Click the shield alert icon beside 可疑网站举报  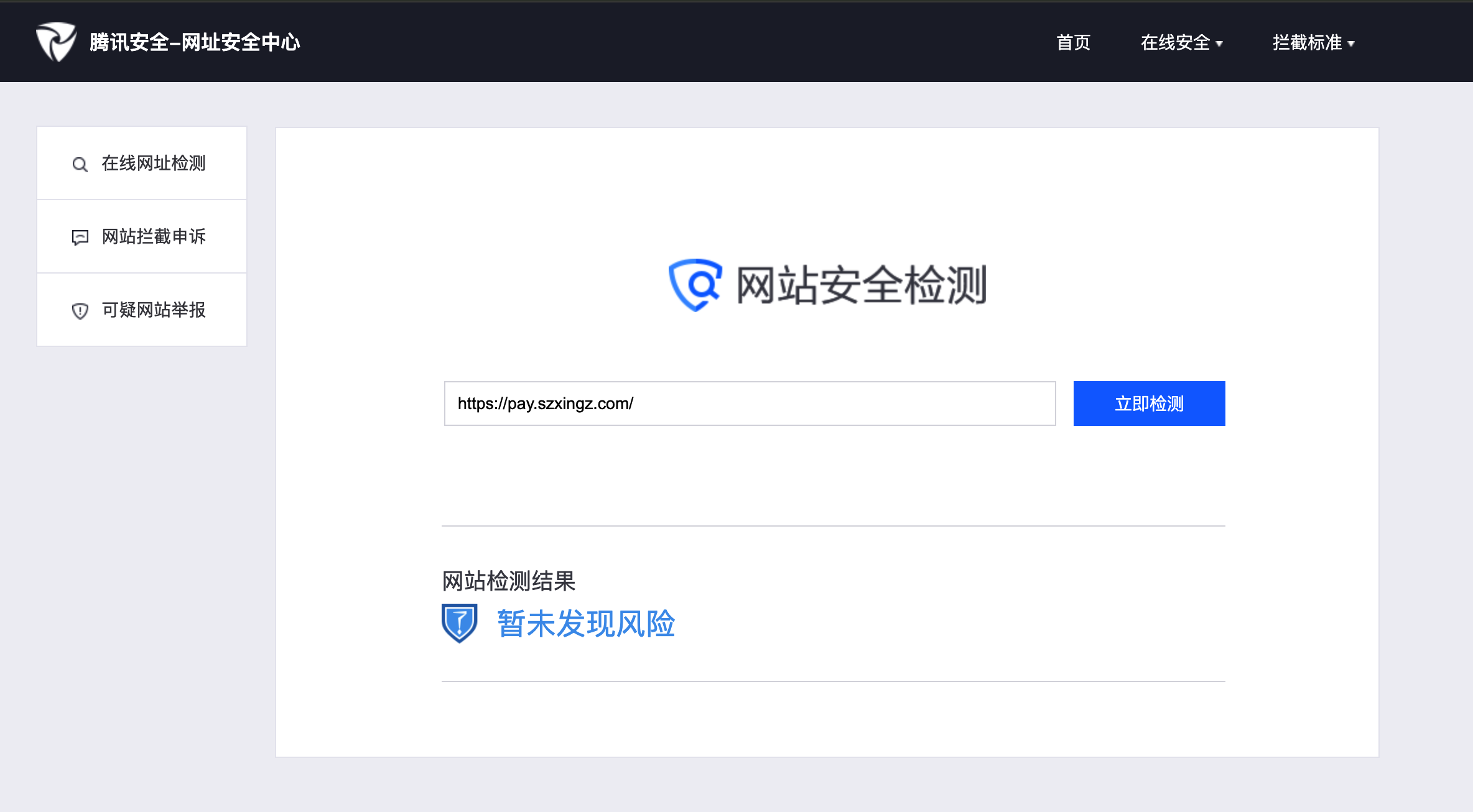click(80, 311)
